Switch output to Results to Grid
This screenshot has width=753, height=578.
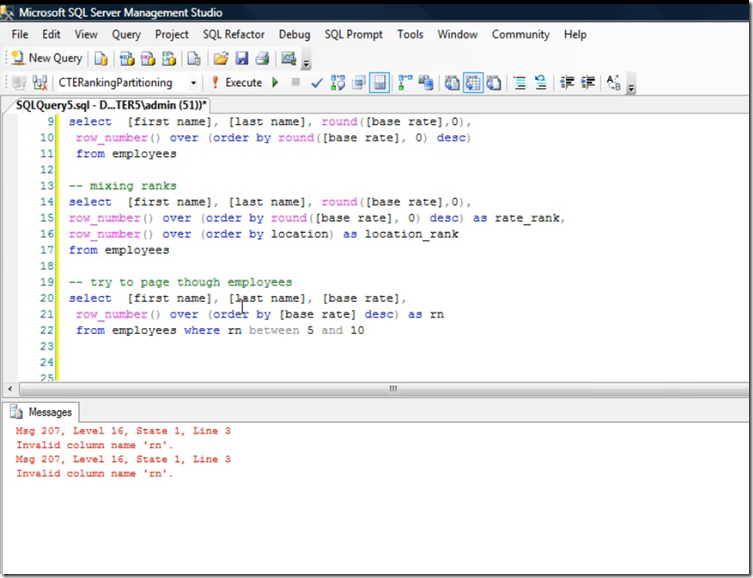[x=473, y=83]
